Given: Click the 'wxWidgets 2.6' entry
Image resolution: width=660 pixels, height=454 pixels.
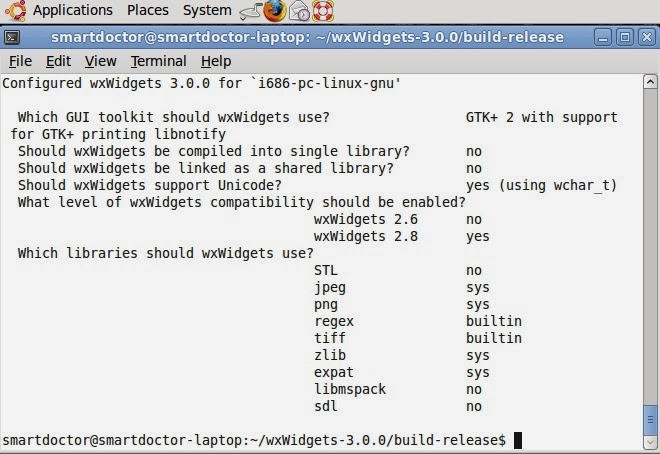Looking at the screenshot, I should 365,219.
